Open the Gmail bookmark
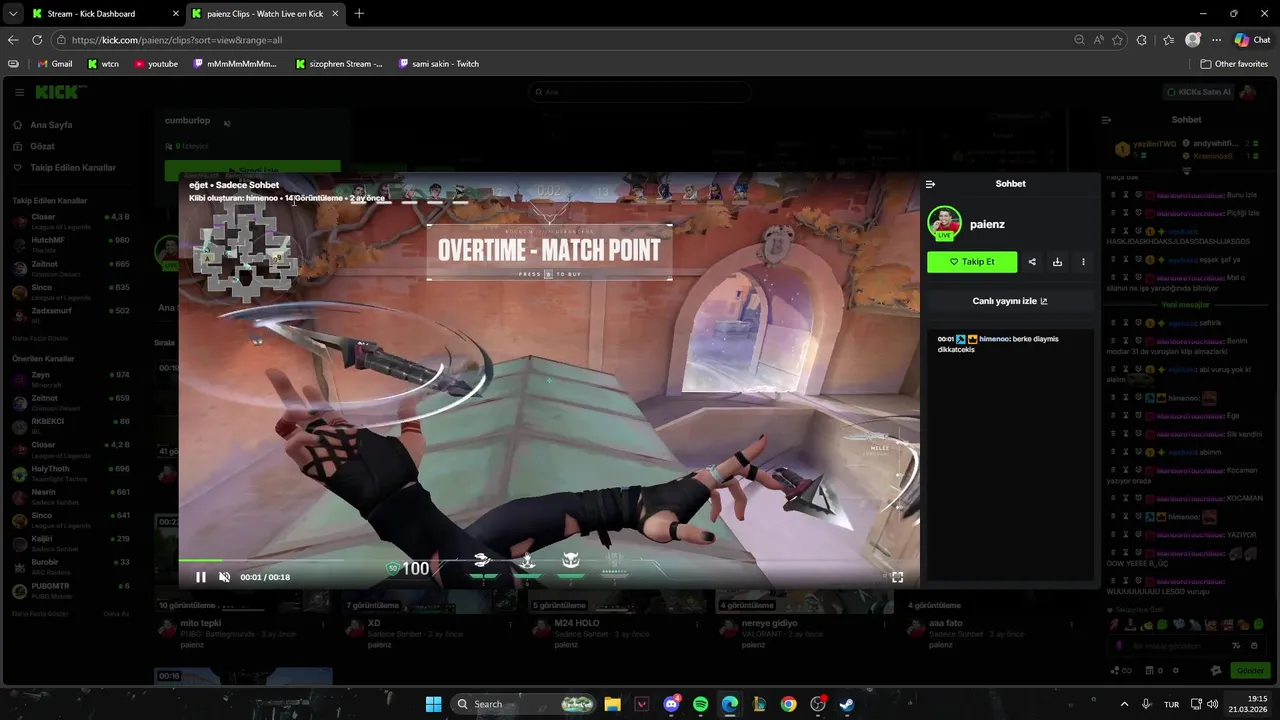Screen dimensions: 1280x720 [x=54, y=64]
